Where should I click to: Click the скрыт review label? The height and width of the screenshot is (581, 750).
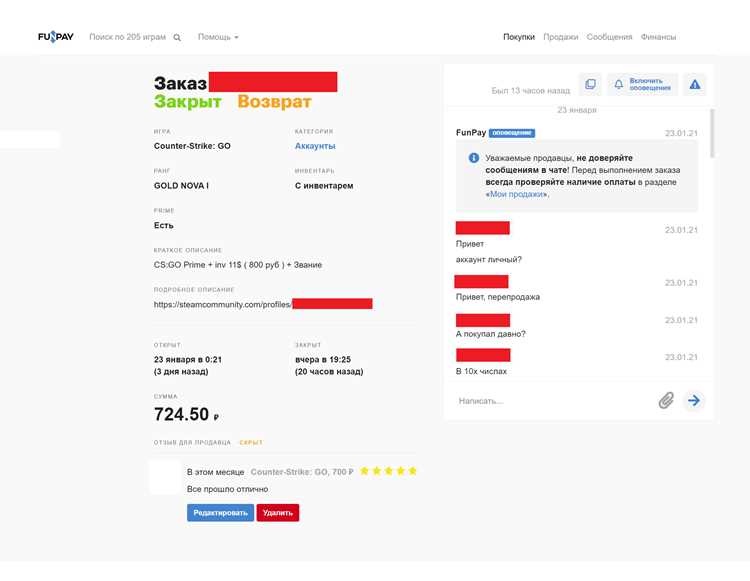coord(251,442)
